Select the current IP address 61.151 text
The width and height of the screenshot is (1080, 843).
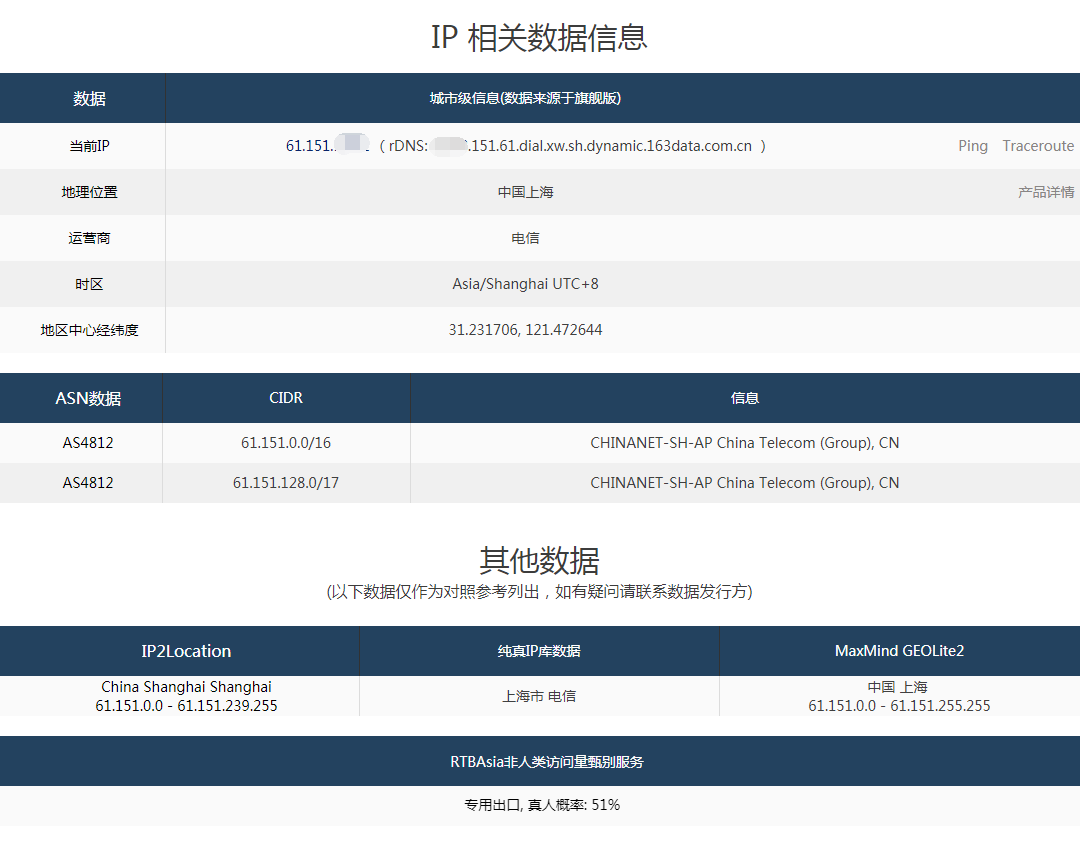click(310, 146)
